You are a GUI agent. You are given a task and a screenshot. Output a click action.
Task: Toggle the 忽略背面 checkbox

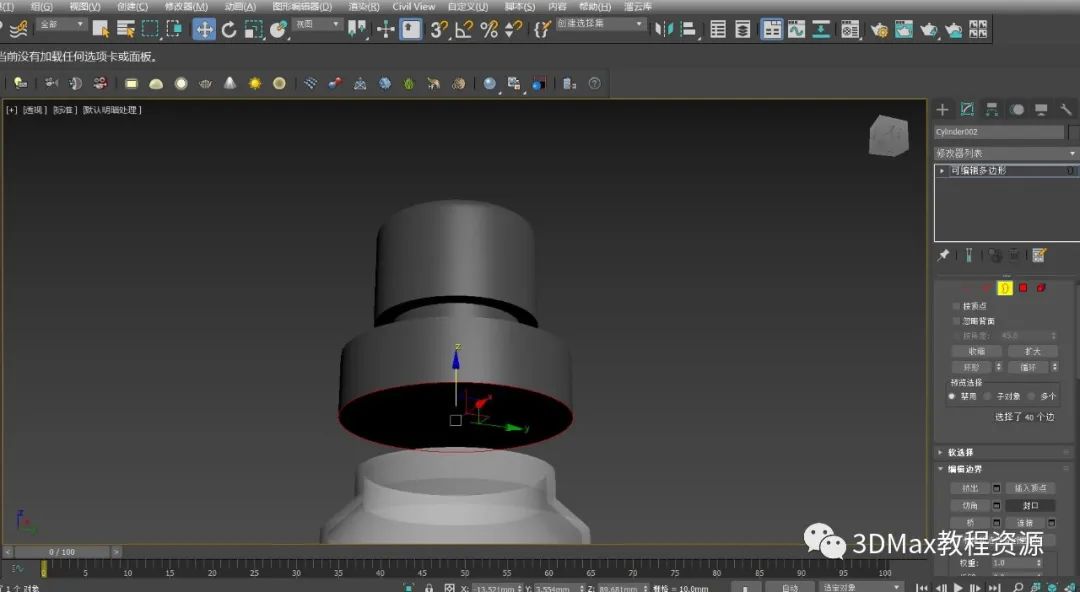[957, 321]
